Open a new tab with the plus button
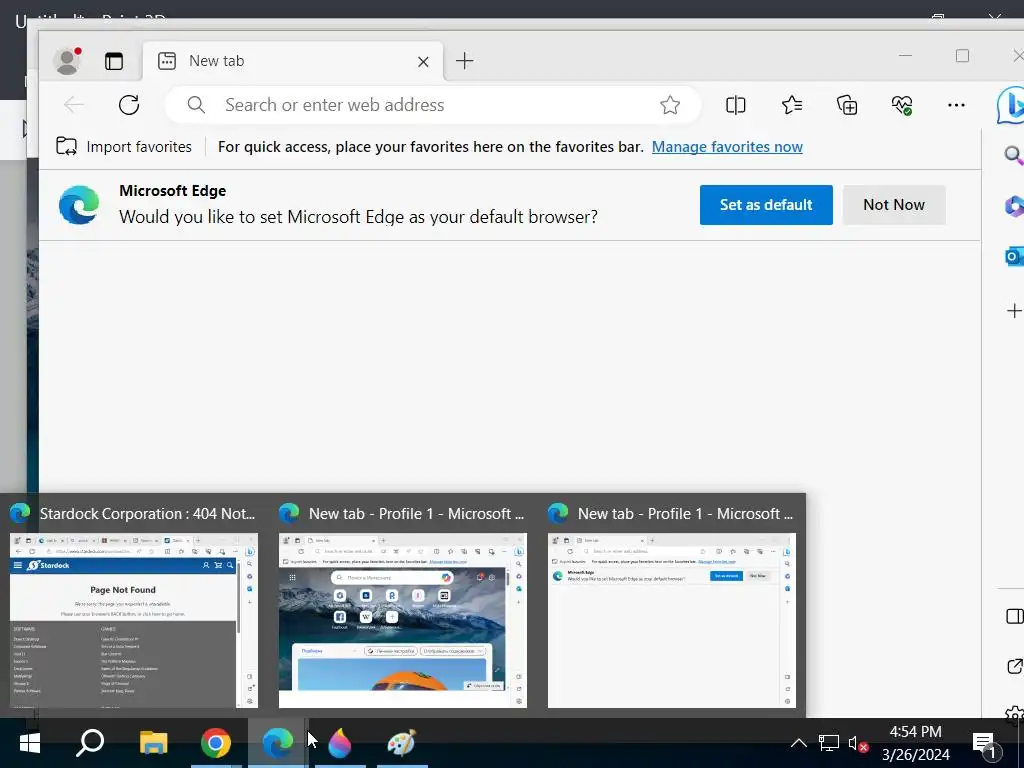This screenshot has width=1024, height=768. (x=464, y=61)
